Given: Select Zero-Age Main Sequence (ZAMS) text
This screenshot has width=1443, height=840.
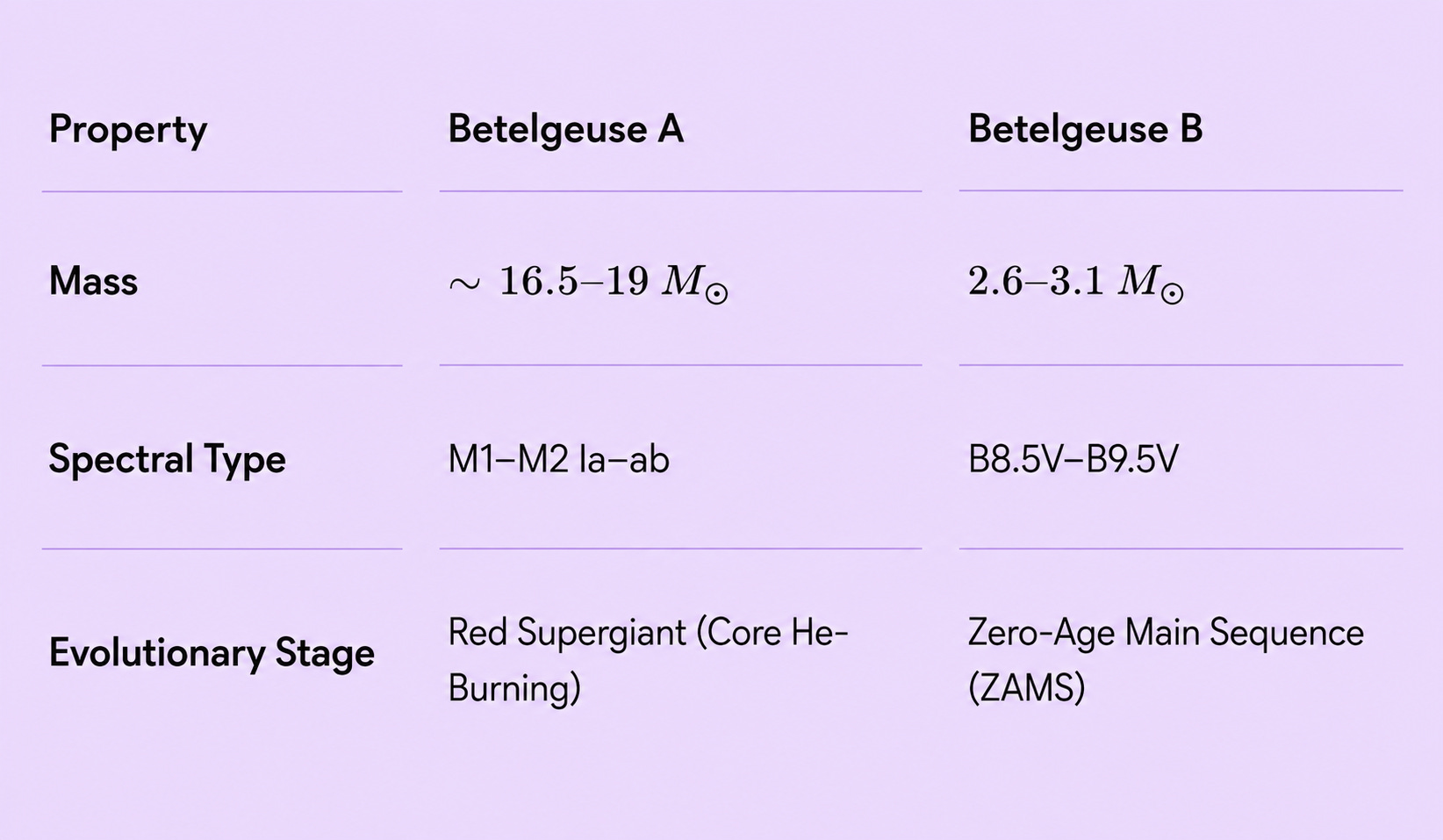Looking at the screenshot, I should (1166, 660).
